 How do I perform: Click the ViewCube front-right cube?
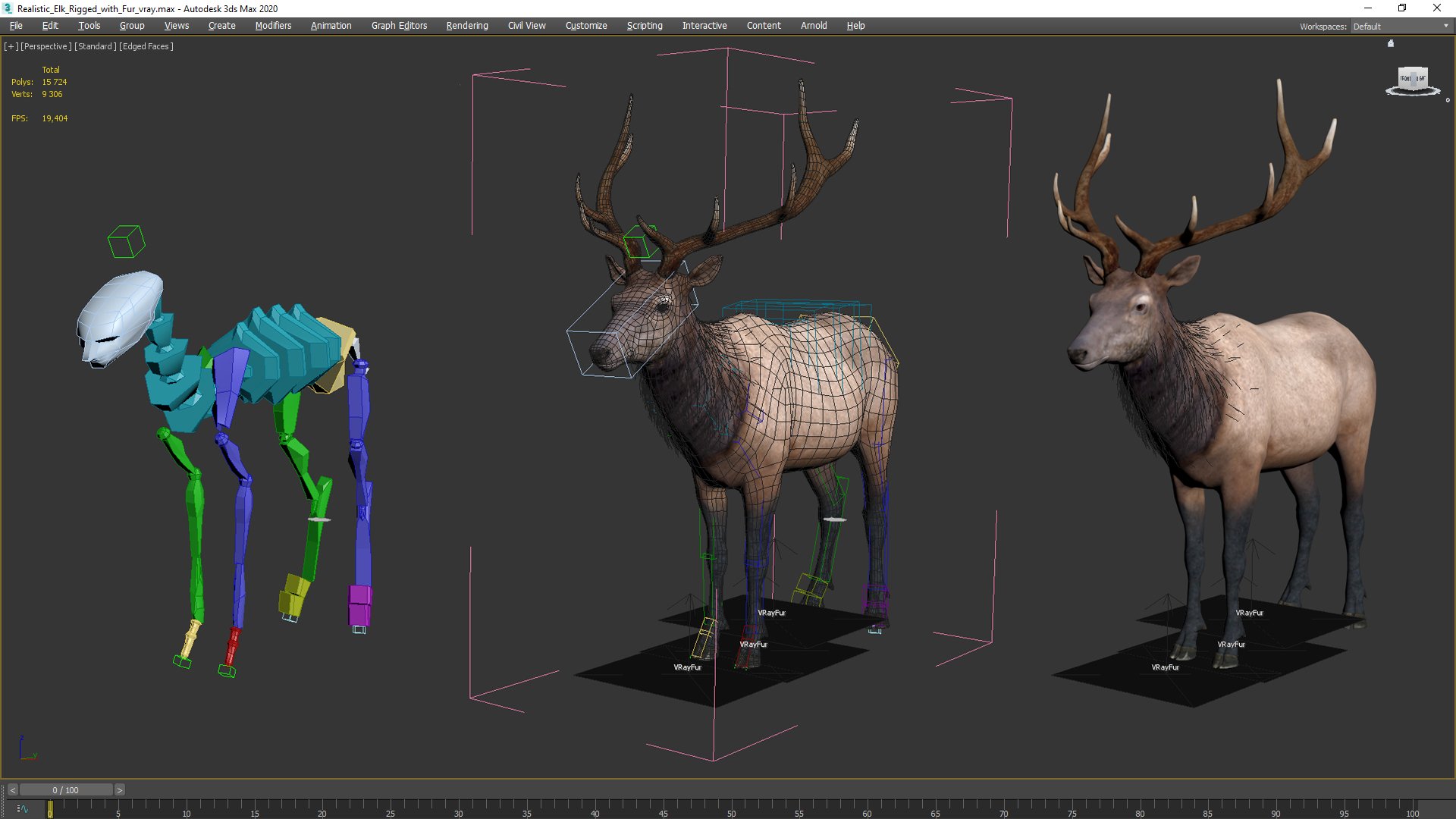[1413, 79]
